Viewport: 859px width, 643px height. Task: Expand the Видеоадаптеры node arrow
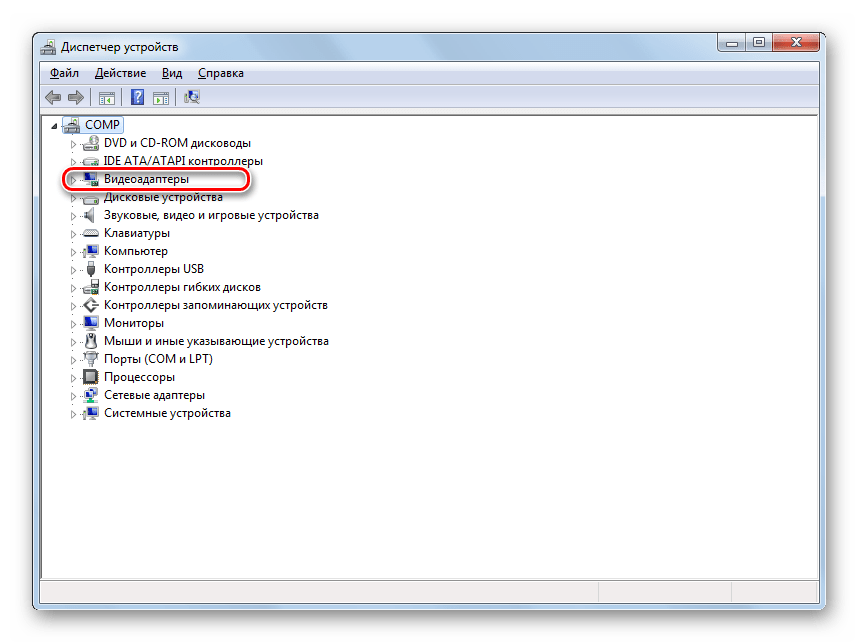pyautogui.click(x=73, y=180)
